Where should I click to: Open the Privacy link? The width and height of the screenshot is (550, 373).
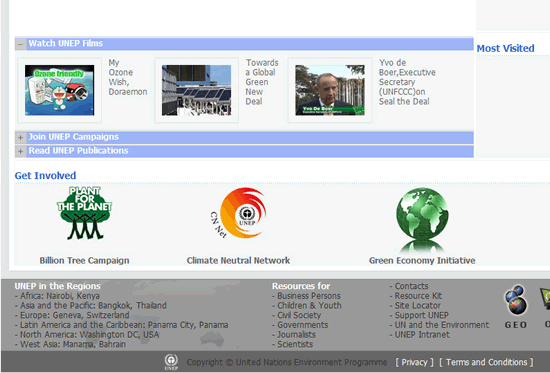pos(414,362)
